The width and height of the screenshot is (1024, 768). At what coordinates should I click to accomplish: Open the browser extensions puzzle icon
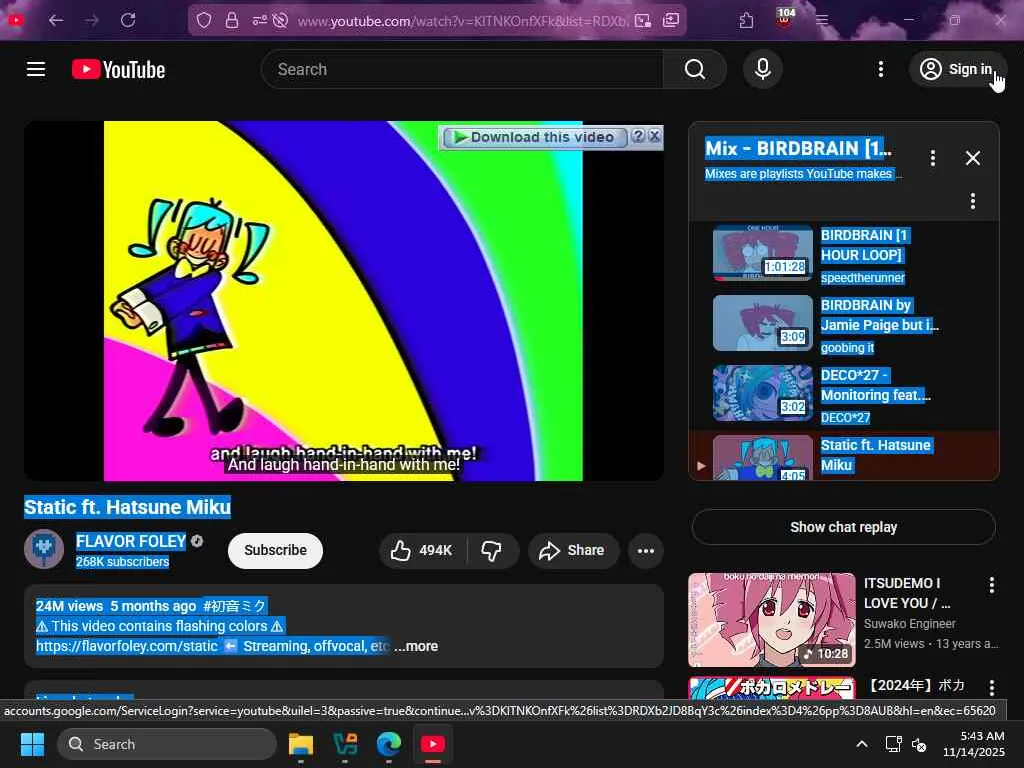(x=746, y=21)
